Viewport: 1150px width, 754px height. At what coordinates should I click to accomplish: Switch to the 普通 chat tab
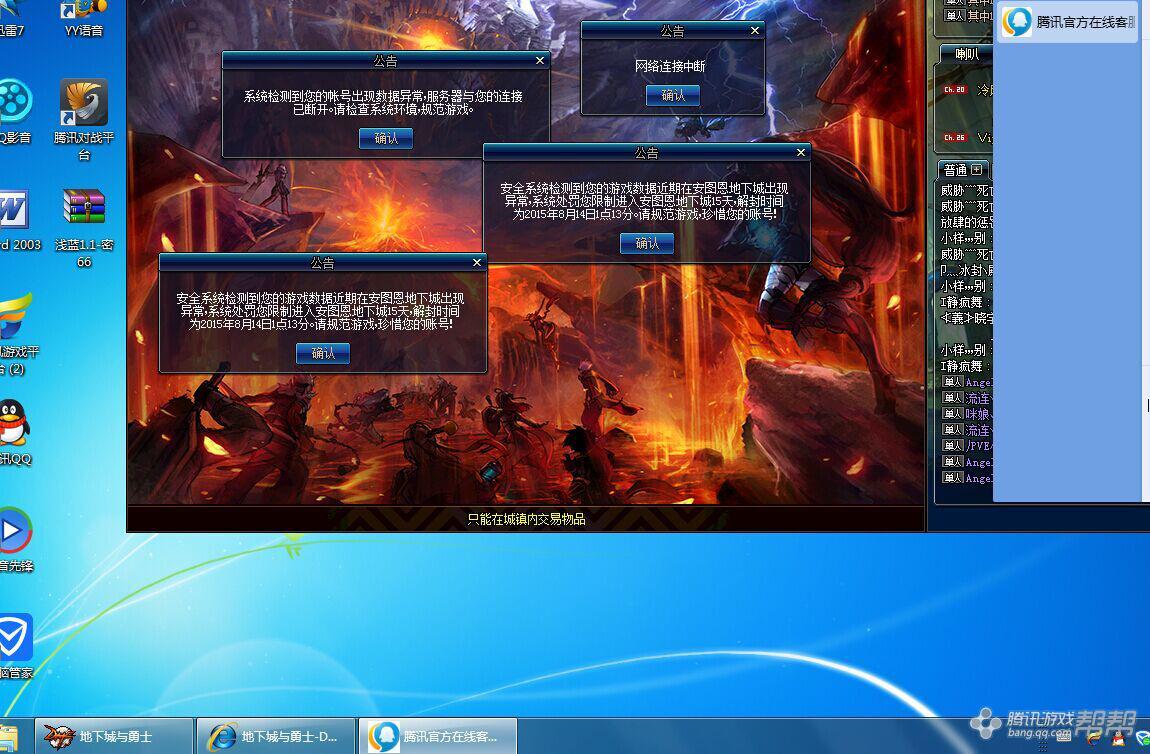pos(955,169)
